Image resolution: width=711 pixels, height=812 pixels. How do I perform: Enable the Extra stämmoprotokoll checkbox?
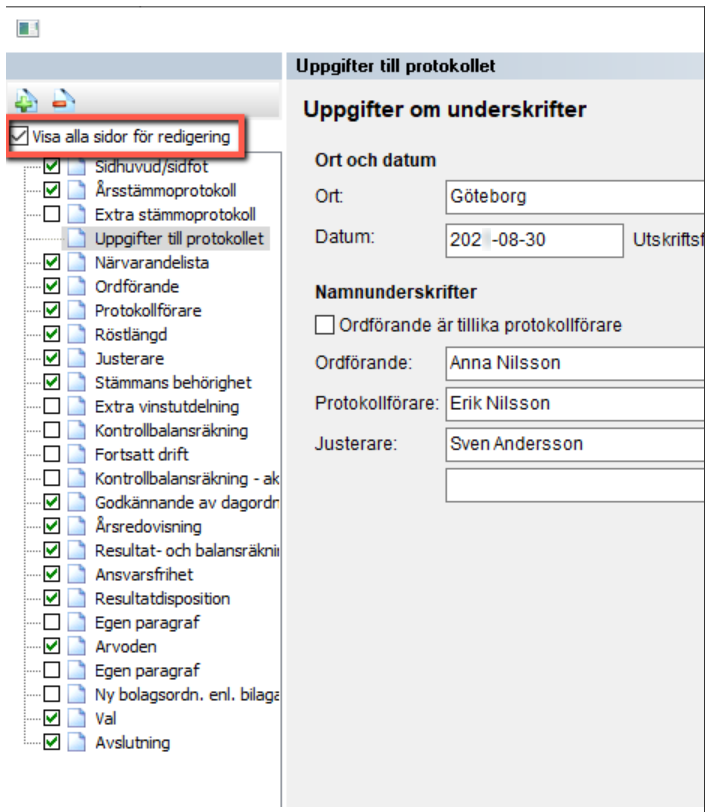[52, 214]
